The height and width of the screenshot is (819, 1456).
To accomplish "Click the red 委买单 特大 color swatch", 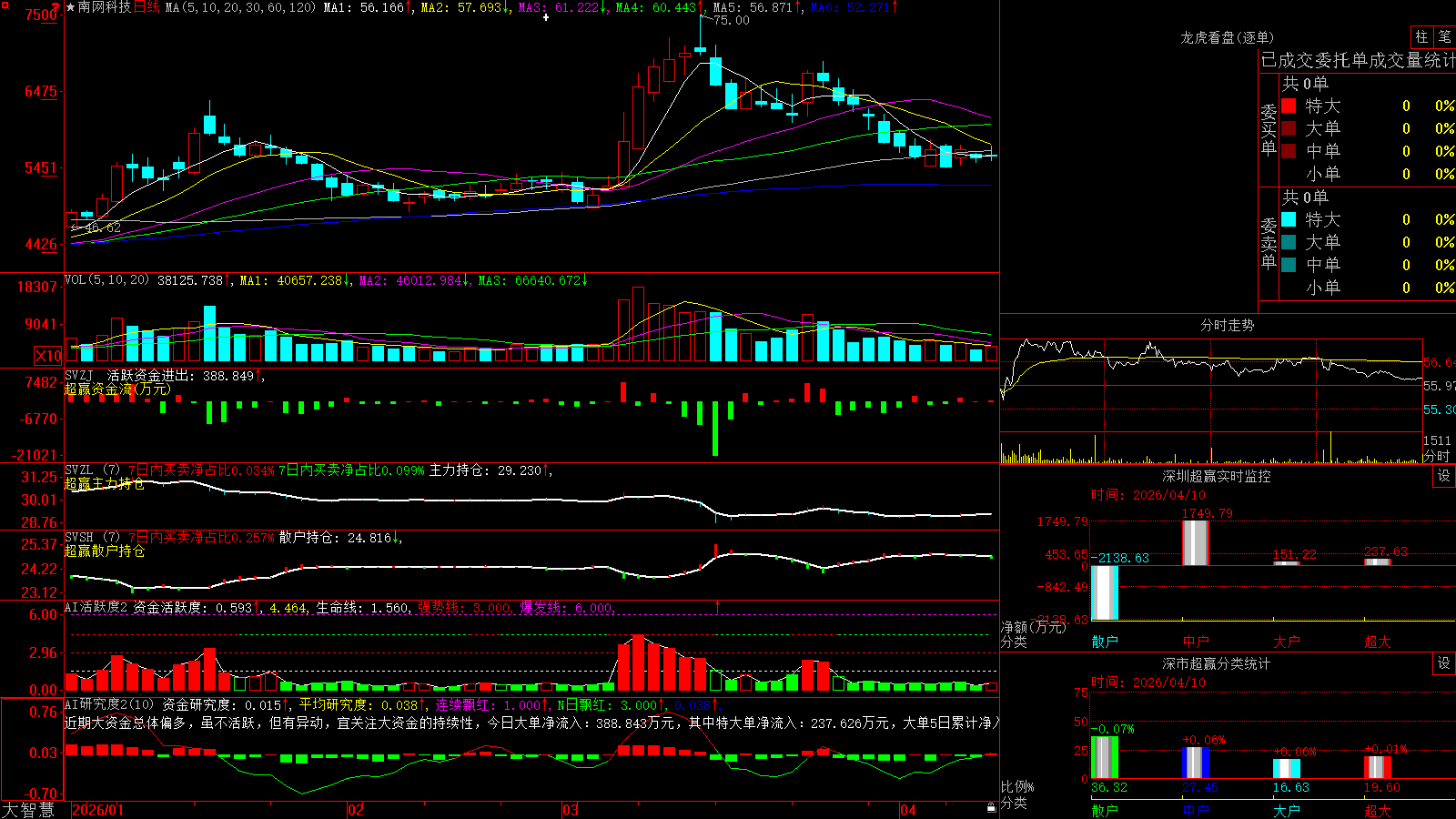I will 1289,106.
